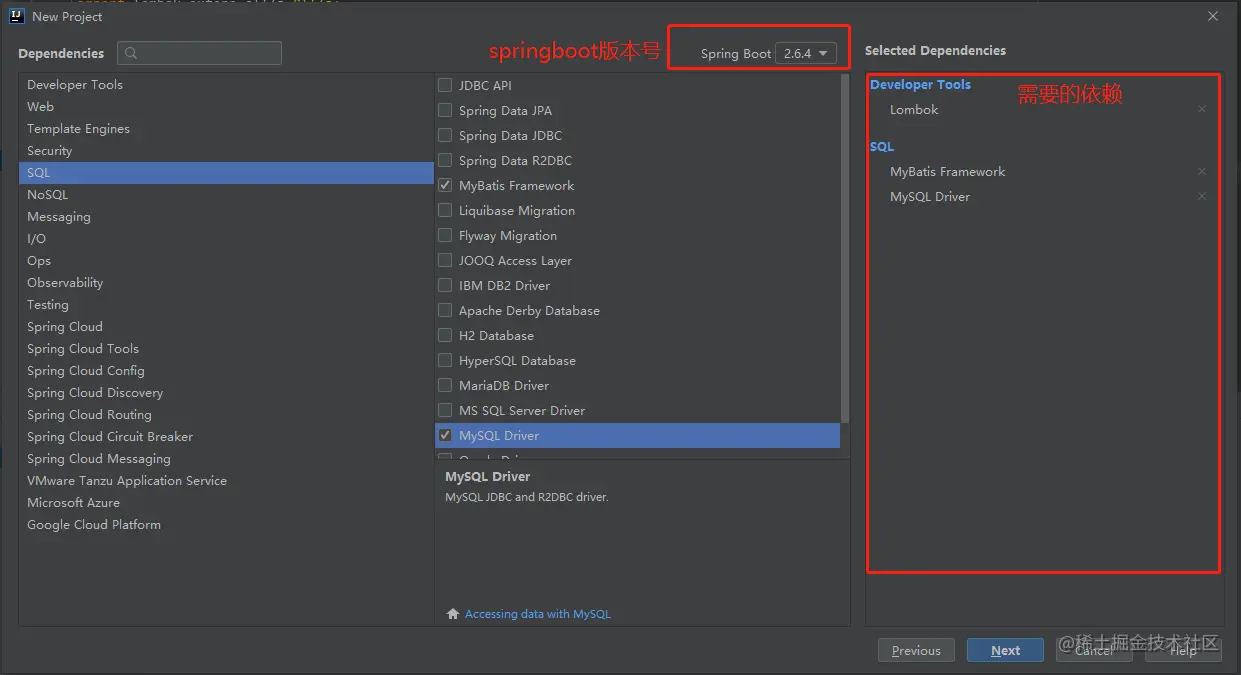Select Messaging category
This screenshot has width=1241, height=675.
226,216
